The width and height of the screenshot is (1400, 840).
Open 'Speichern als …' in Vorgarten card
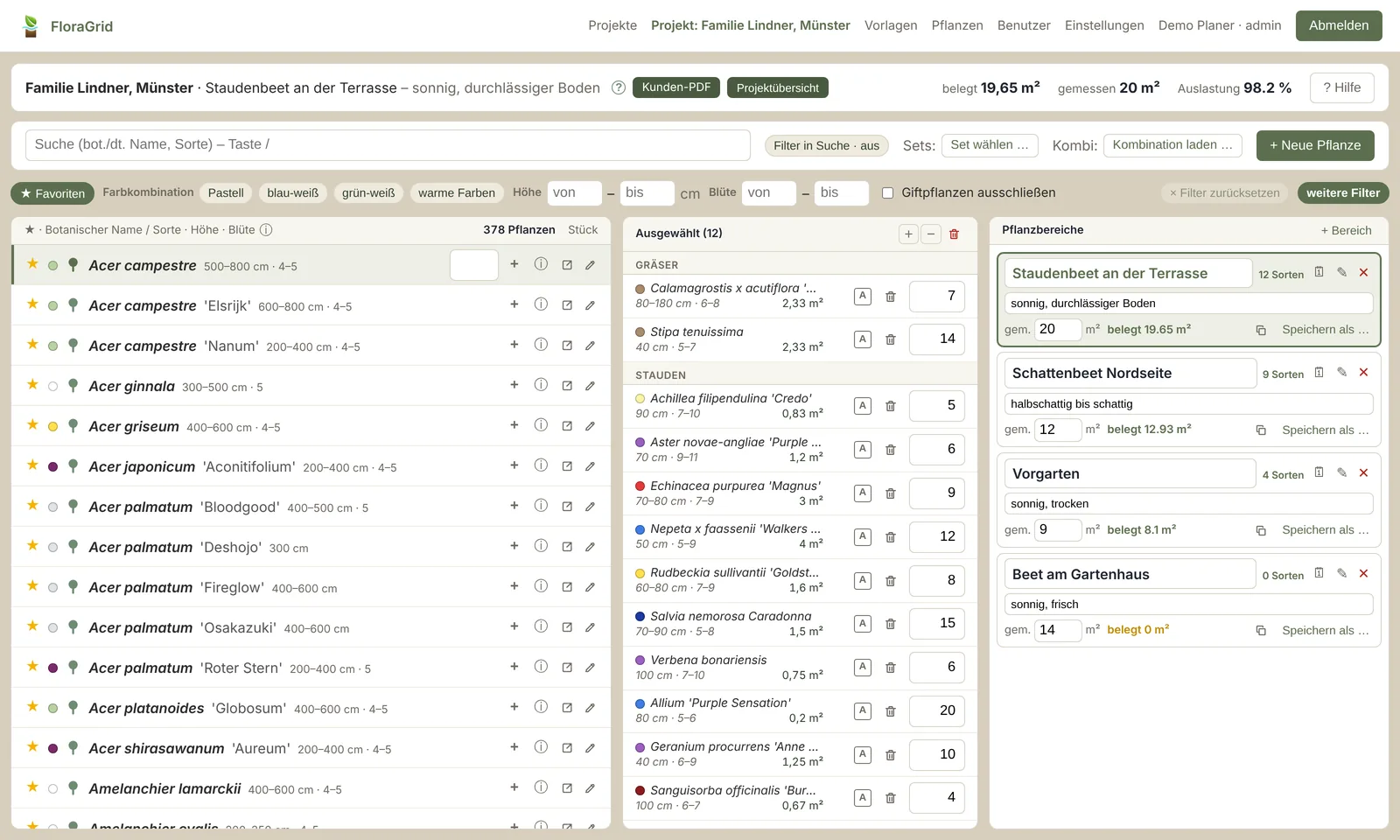pyautogui.click(x=1325, y=530)
